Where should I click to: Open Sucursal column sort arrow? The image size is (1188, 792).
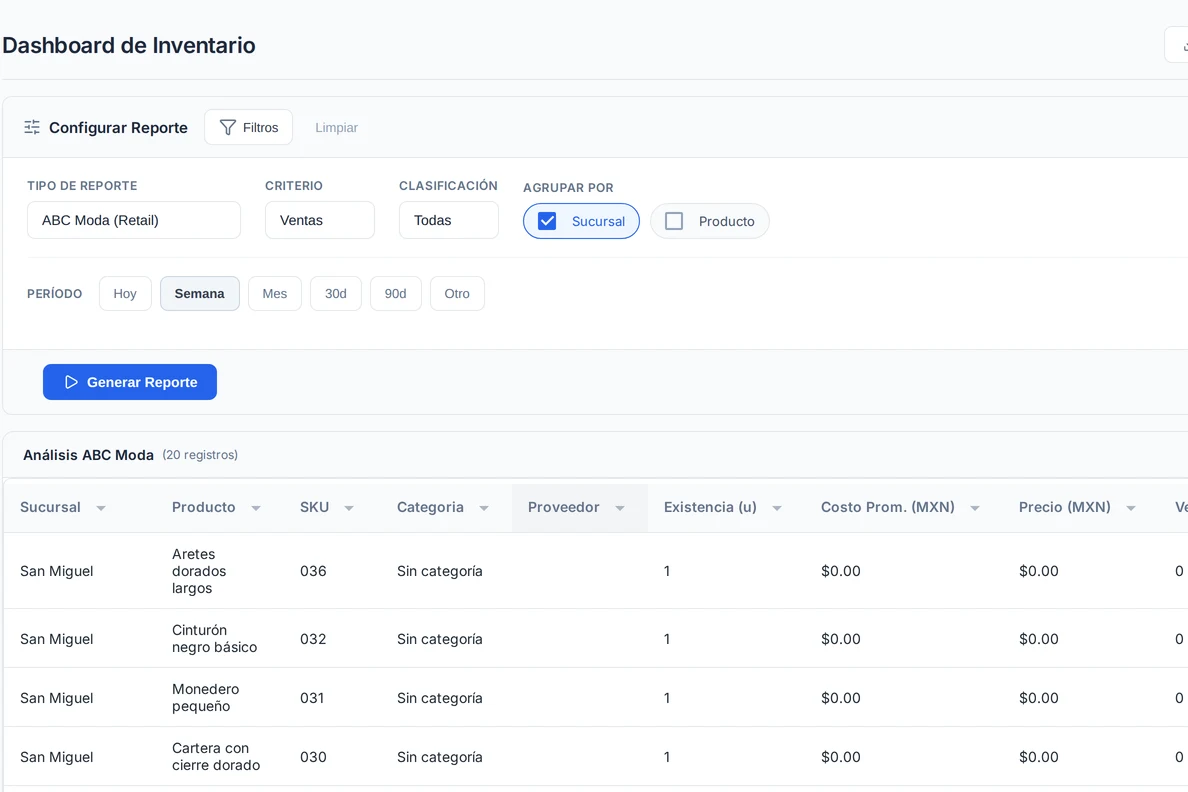[101, 508]
